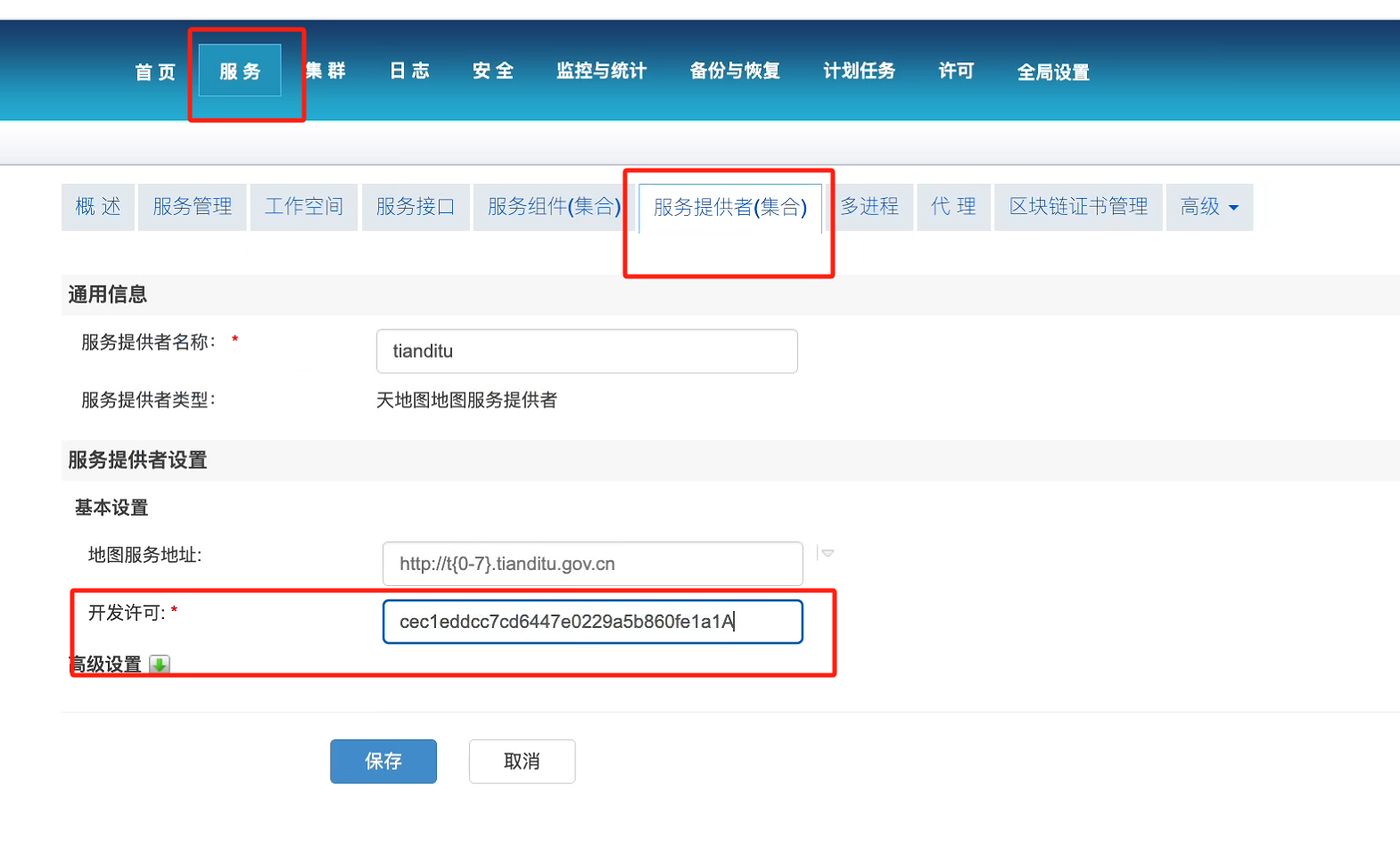Select 服务提供者(集合) tab

(x=730, y=208)
